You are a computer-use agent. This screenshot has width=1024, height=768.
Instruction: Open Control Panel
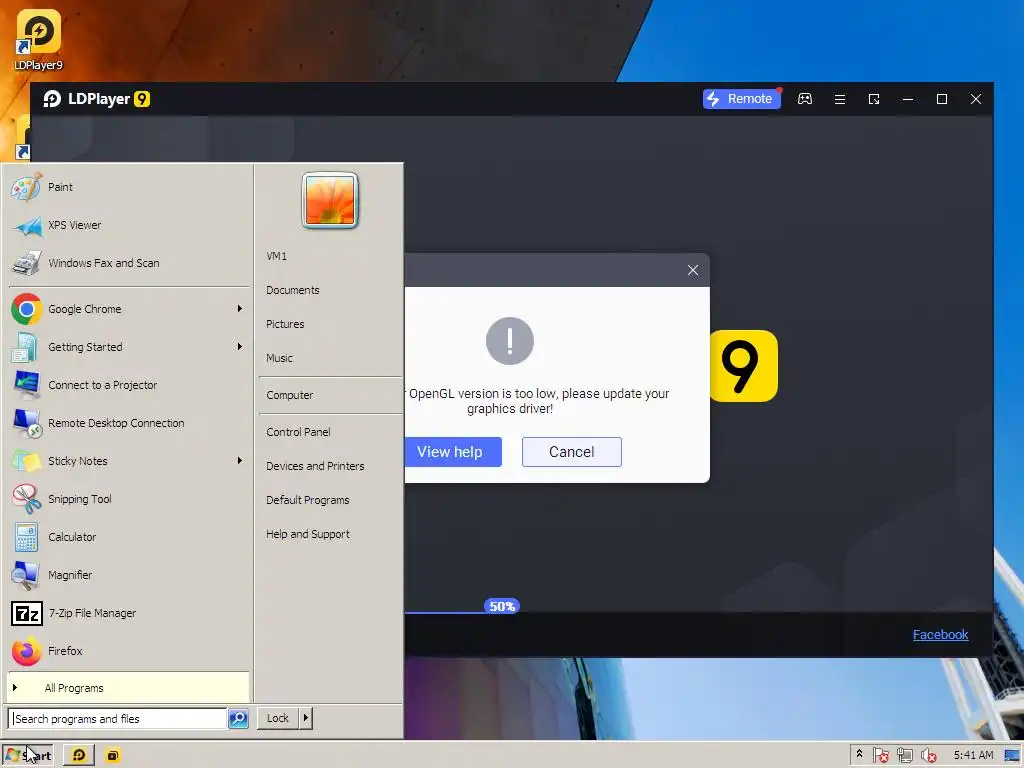click(330, 432)
